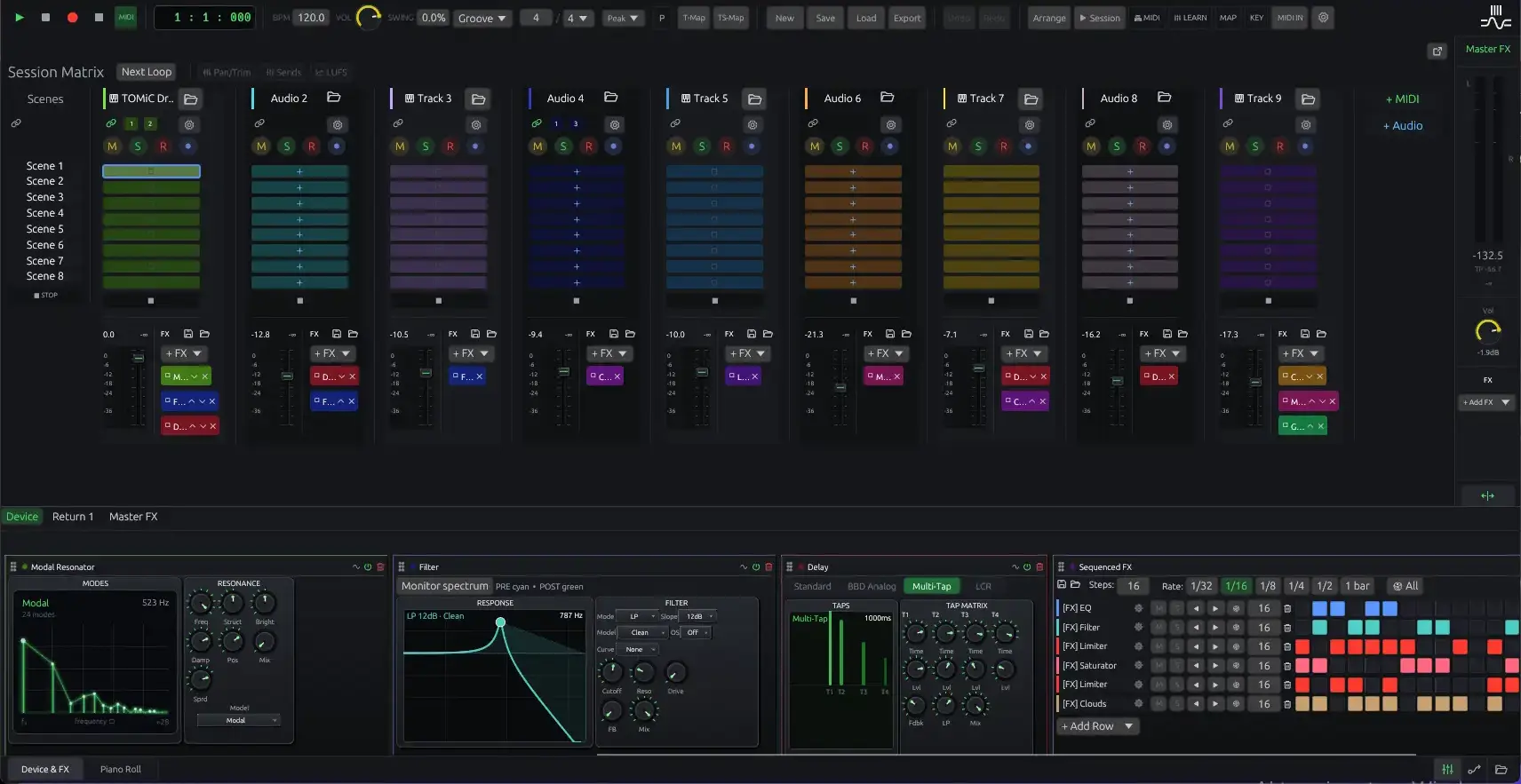The width and height of the screenshot is (1521, 784).
Task: Start playback with the green play button
Action: 20,17
